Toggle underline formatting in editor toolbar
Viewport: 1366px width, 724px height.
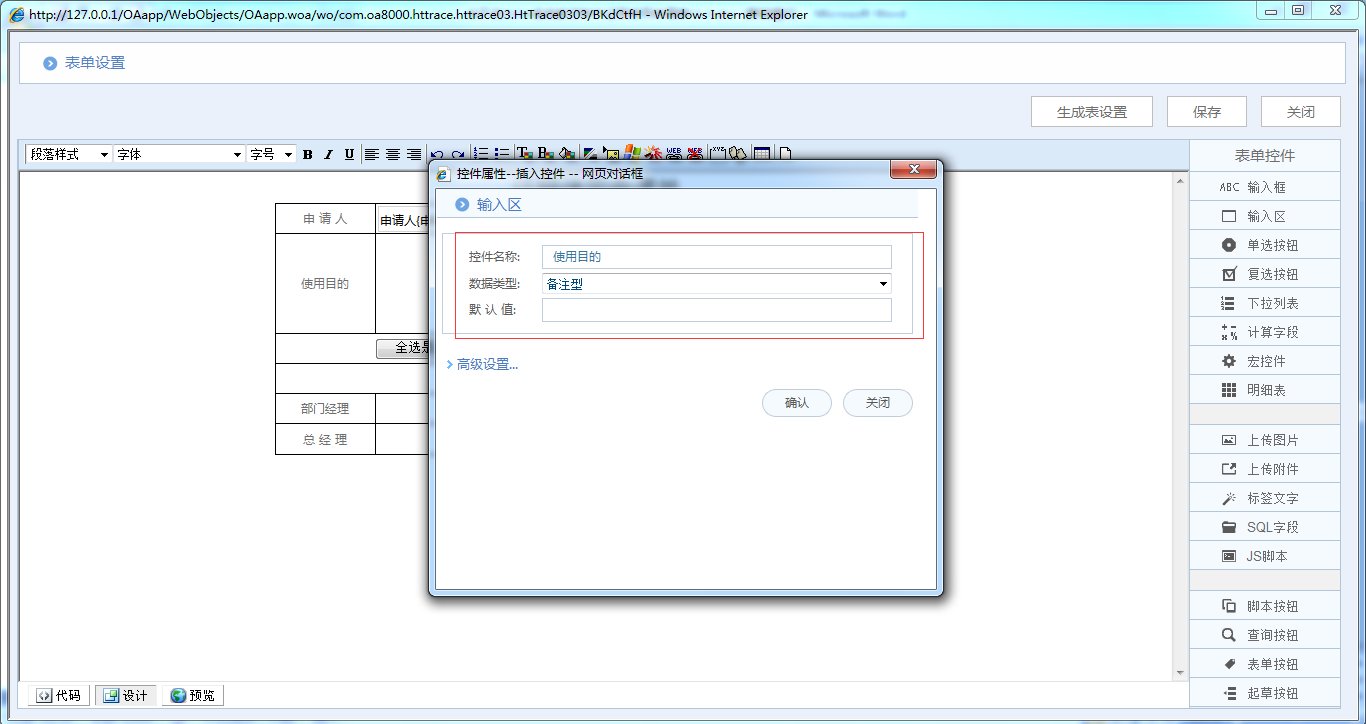pyautogui.click(x=349, y=154)
